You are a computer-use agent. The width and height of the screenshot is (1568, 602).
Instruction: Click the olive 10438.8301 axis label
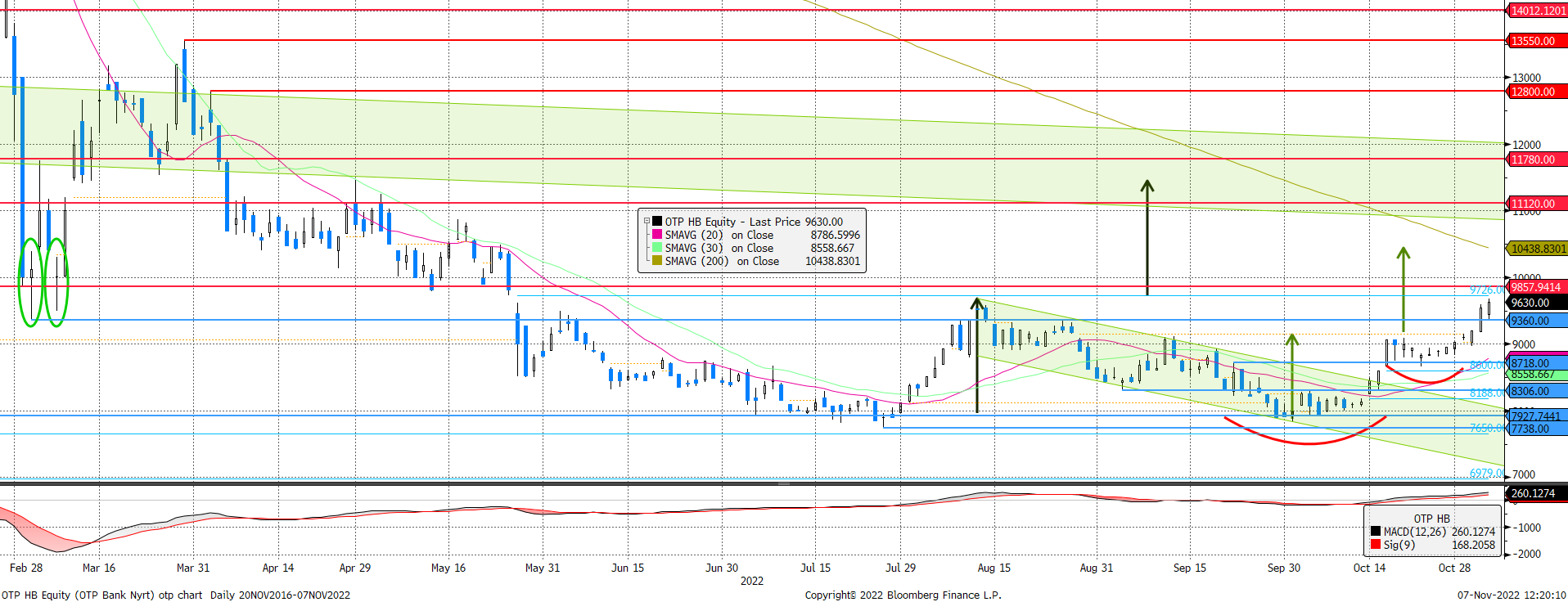[1538, 249]
